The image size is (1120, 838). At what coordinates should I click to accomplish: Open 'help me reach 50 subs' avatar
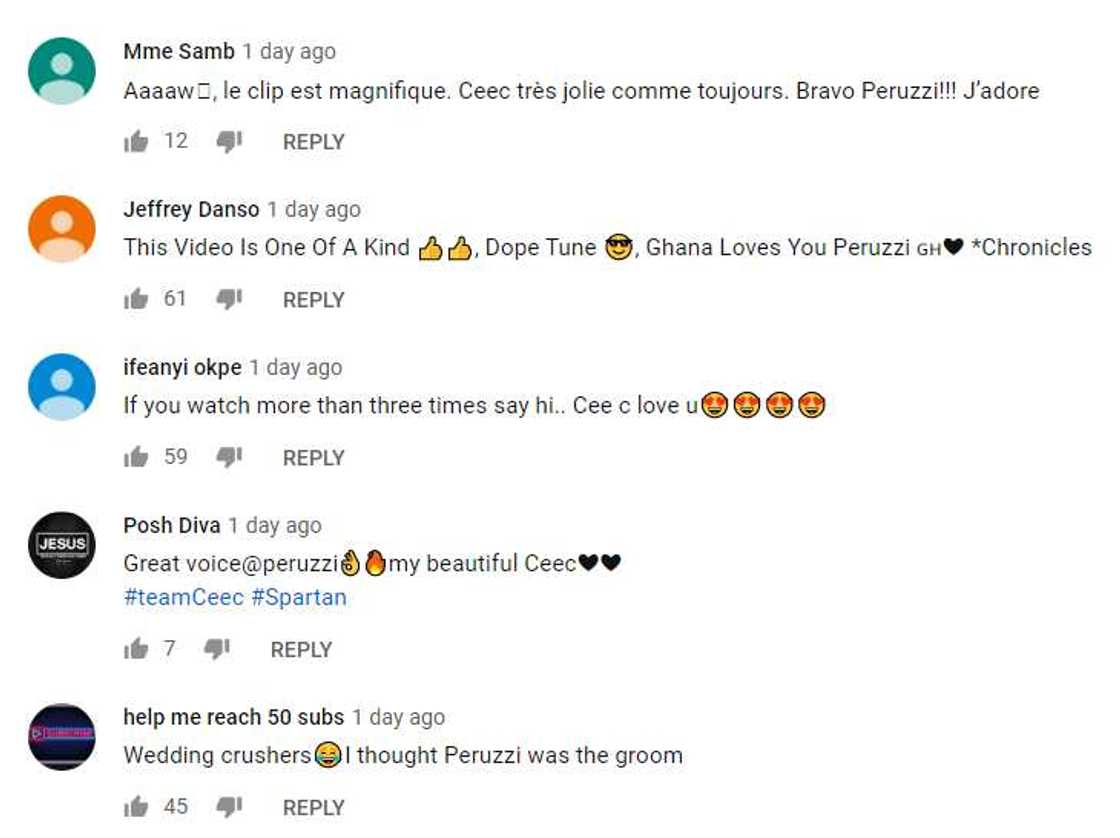[x=62, y=737]
